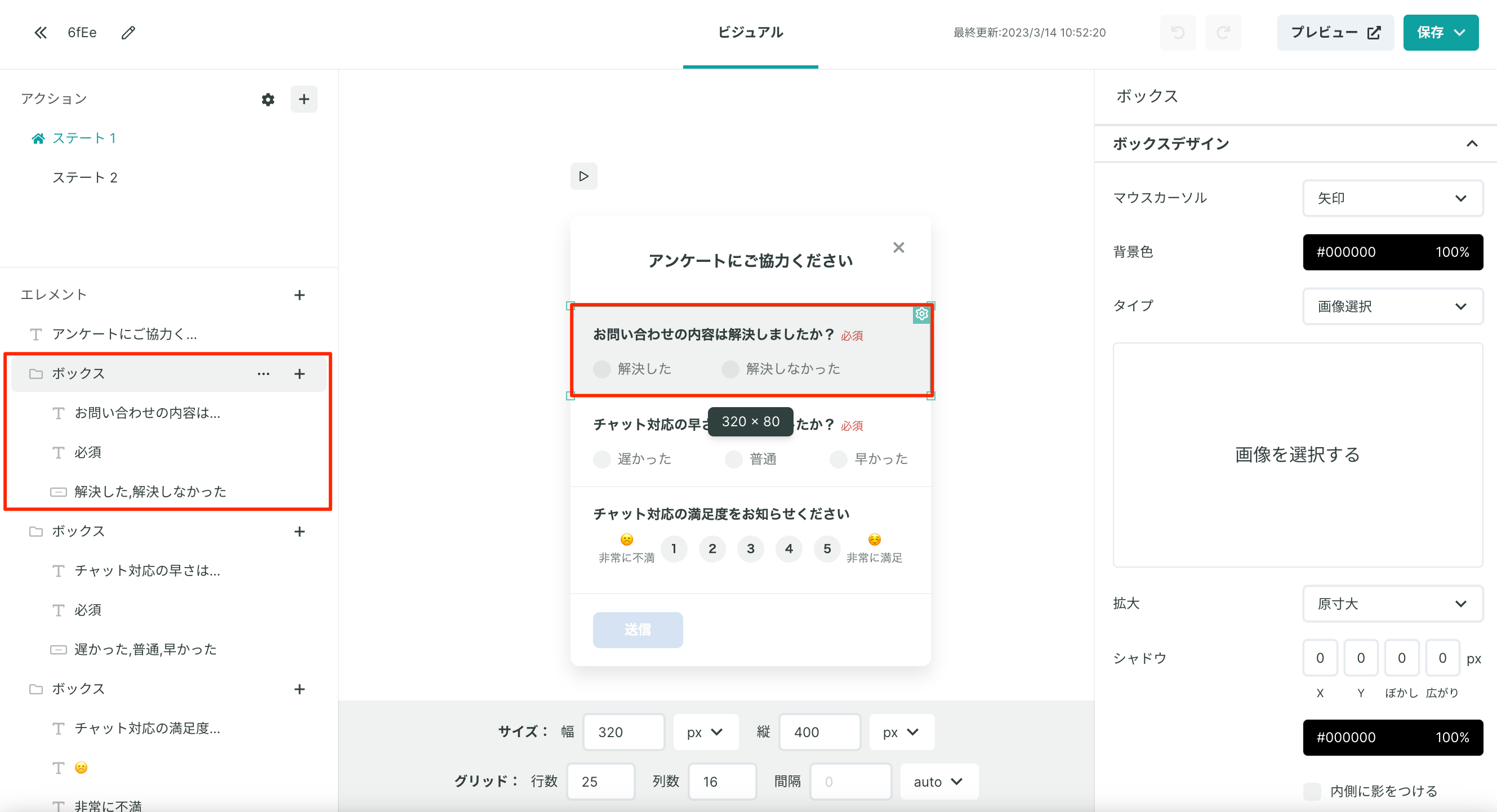Screen dimensions: 1497x812
Task: Select the 遅かった radio option
Action: point(602,459)
